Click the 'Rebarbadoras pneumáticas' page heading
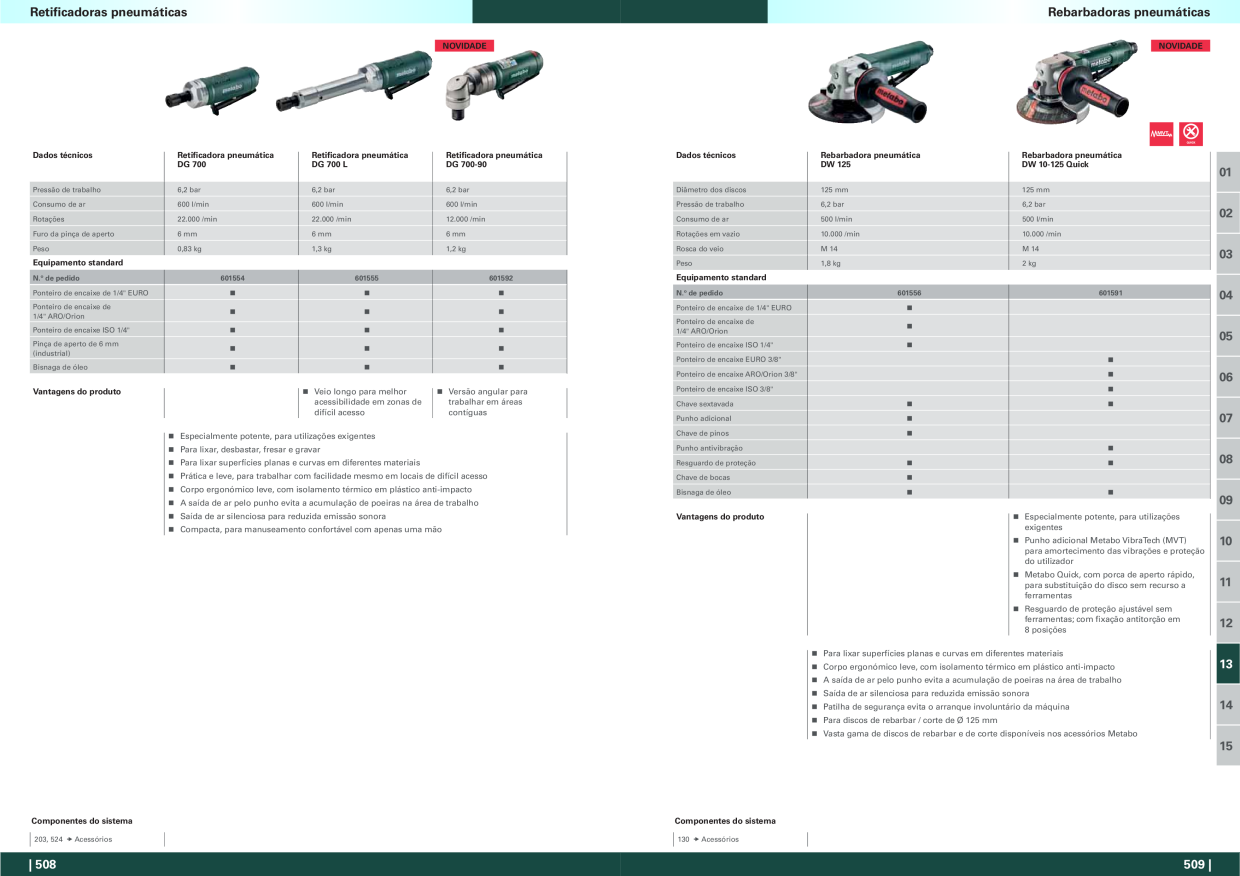Screen dimensions: 1240x876 [x=1129, y=12]
